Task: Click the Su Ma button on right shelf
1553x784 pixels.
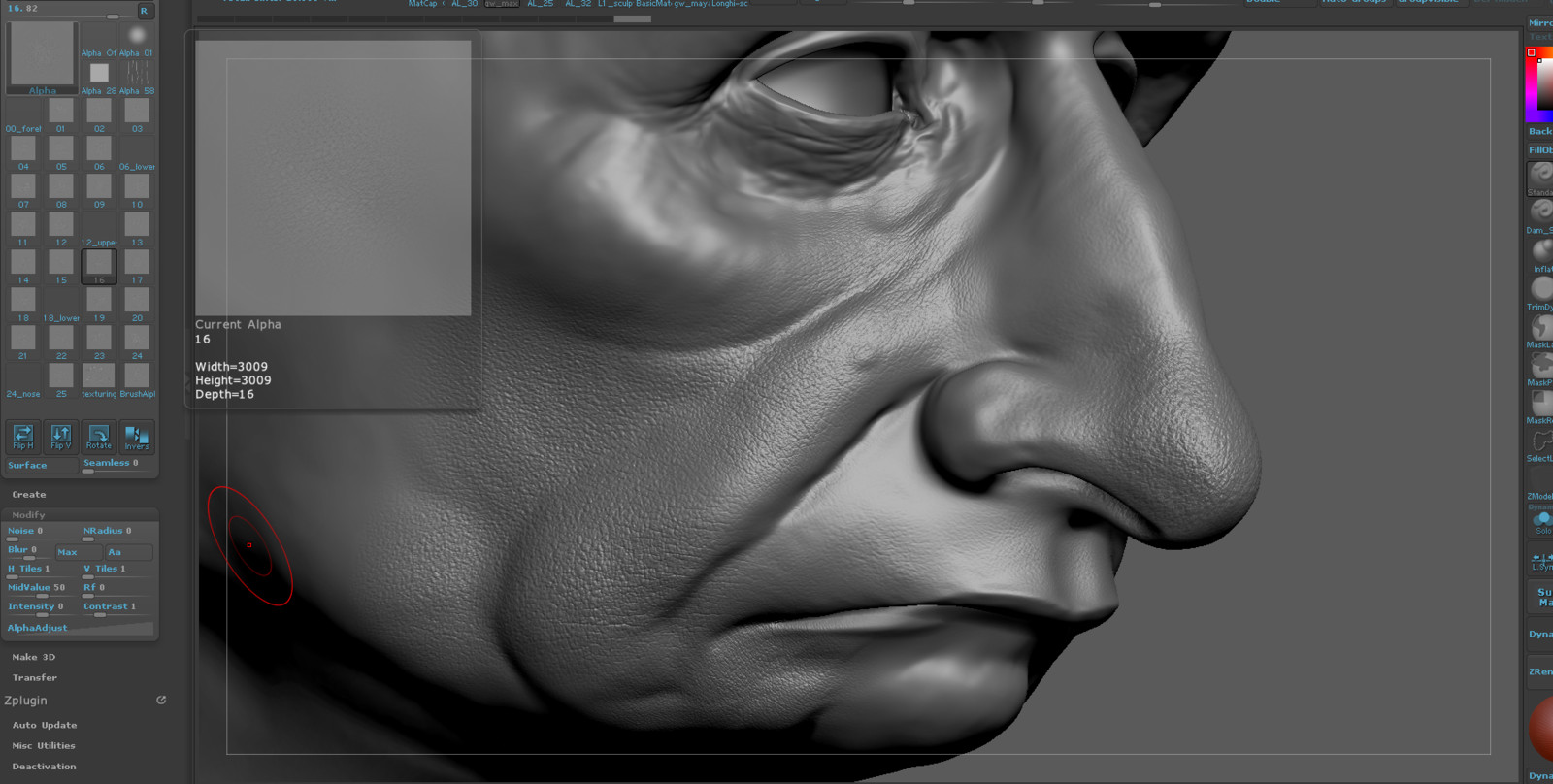Action: [x=1541, y=597]
